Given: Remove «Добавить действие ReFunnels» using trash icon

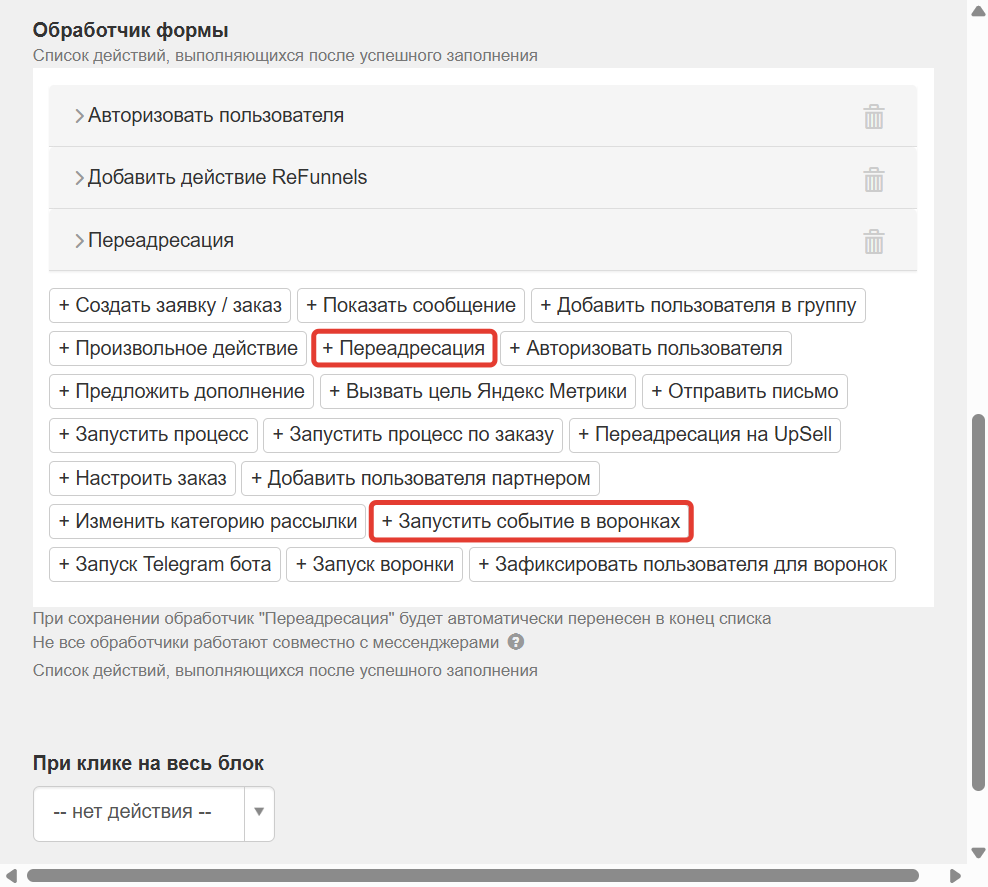Looking at the screenshot, I should pos(873,179).
